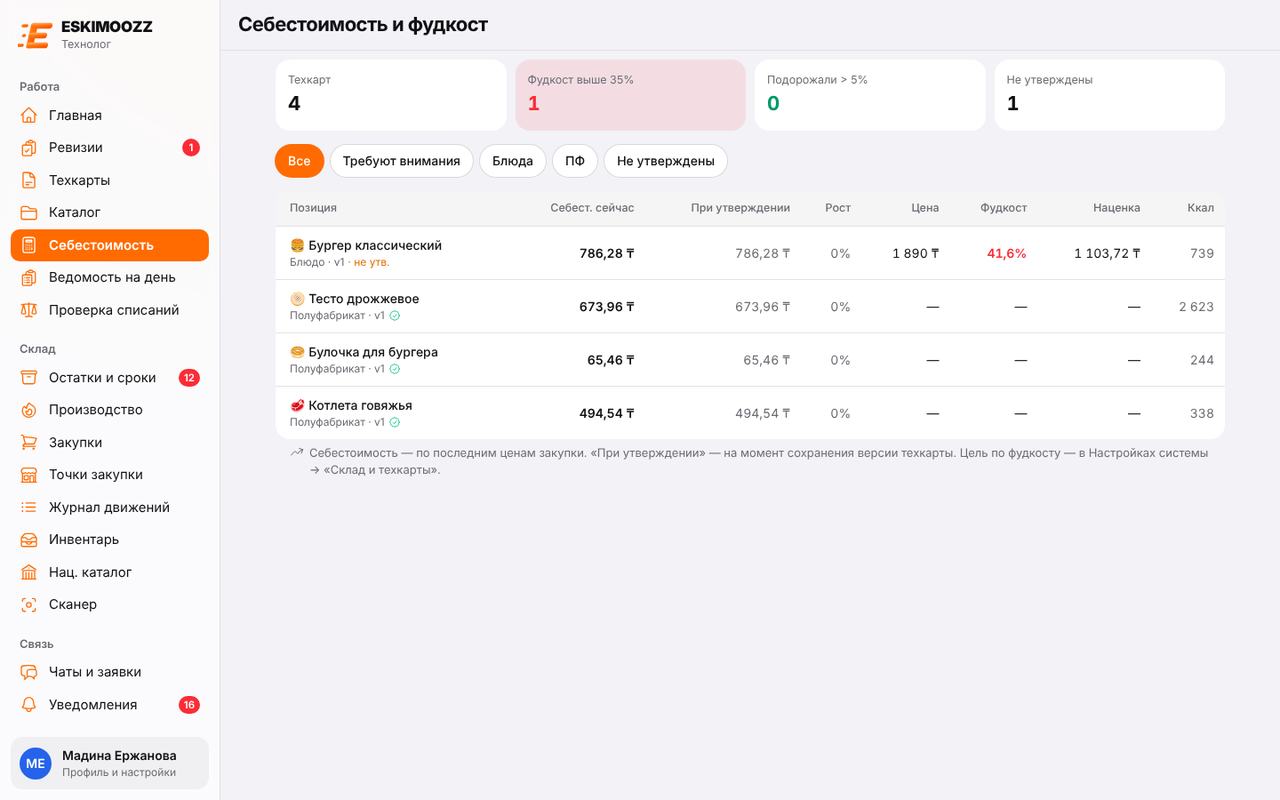Click the Журнал движений list icon

tap(29, 508)
